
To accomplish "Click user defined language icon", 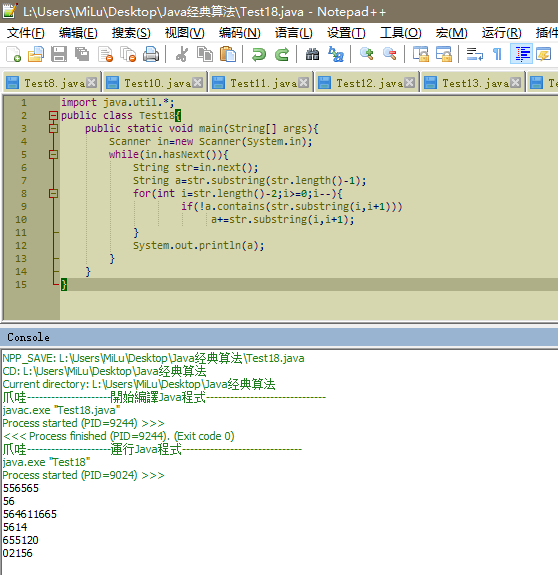I will click(x=544, y=54).
